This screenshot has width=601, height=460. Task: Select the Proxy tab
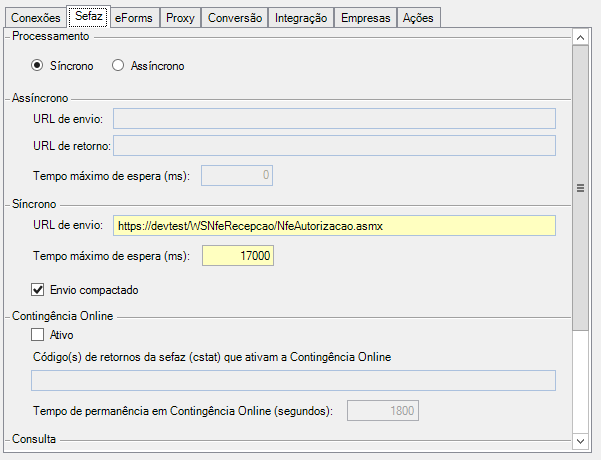pos(180,18)
